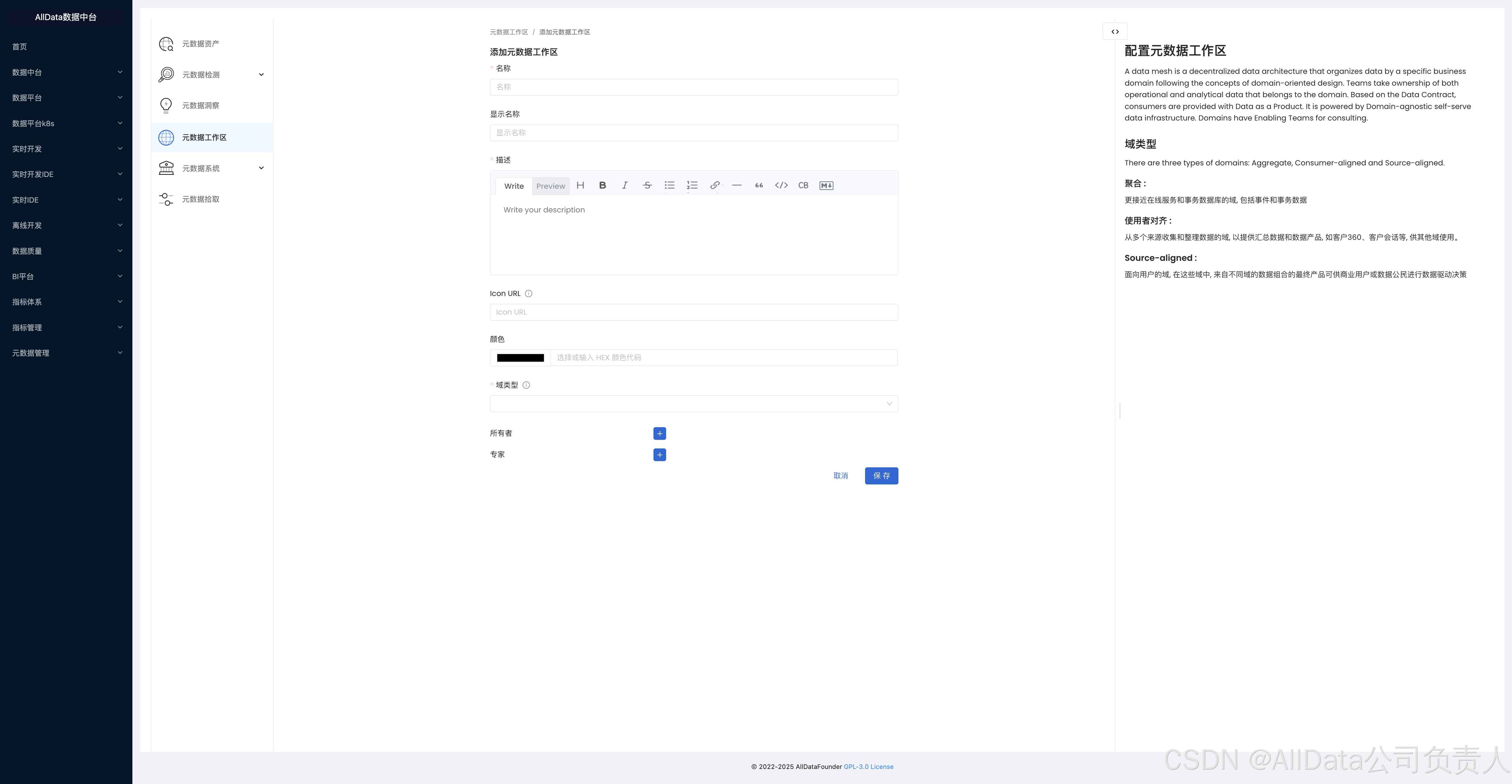1512x784 pixels.
Task: Click the insert link icon
Action: click(x=714, y=186)
